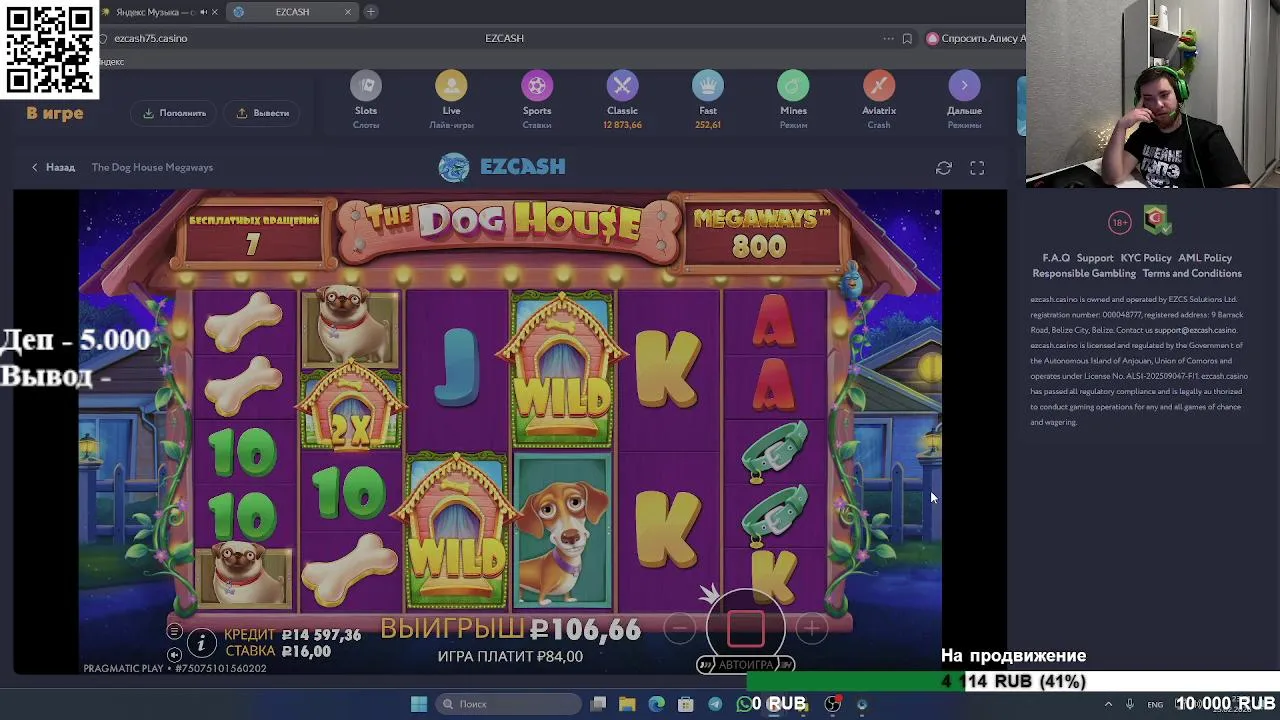Open a new browser tab
1280x720 pixels.
(x=371, y=12)
